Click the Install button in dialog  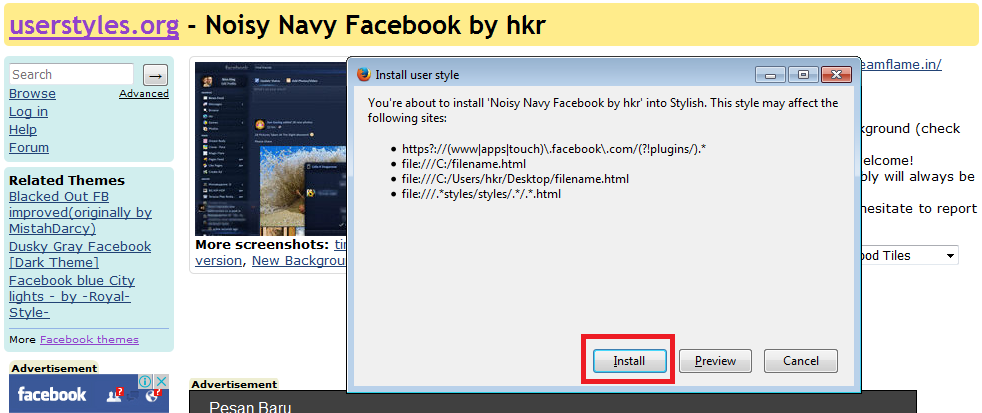(x=629, y=361)
